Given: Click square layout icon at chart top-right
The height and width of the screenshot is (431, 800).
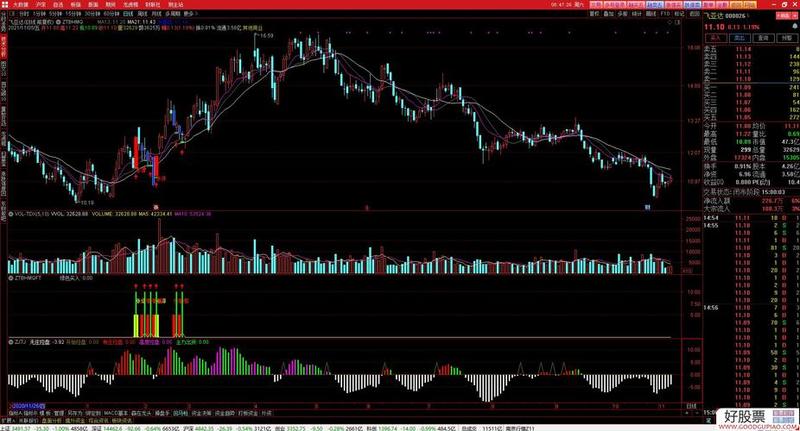Looking at the screenshot, I should [678, 22].
